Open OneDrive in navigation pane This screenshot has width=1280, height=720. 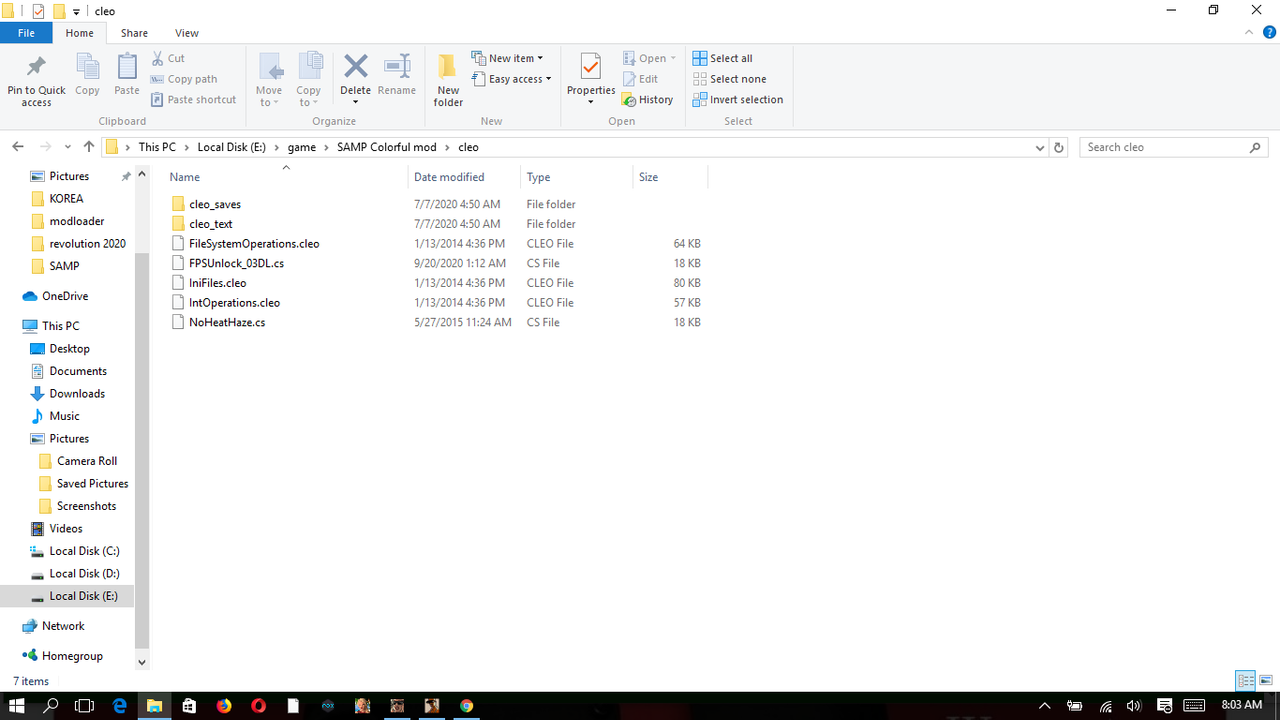tap(65, 296)
